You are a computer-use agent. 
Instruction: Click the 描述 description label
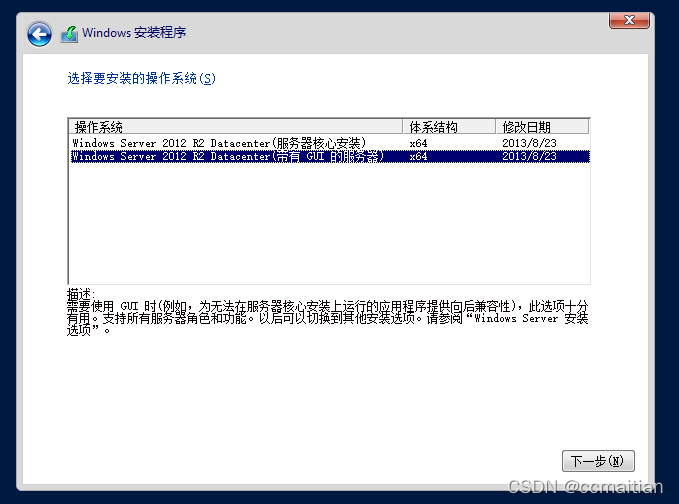coord(81,294)
